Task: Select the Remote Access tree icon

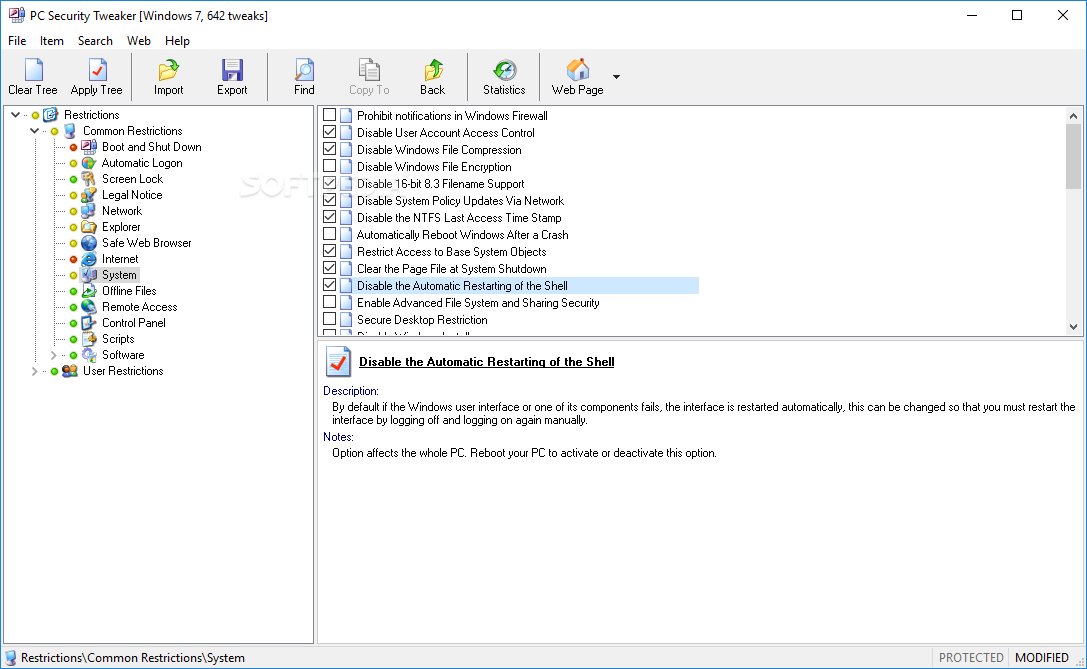Action: tap(89, 306)
